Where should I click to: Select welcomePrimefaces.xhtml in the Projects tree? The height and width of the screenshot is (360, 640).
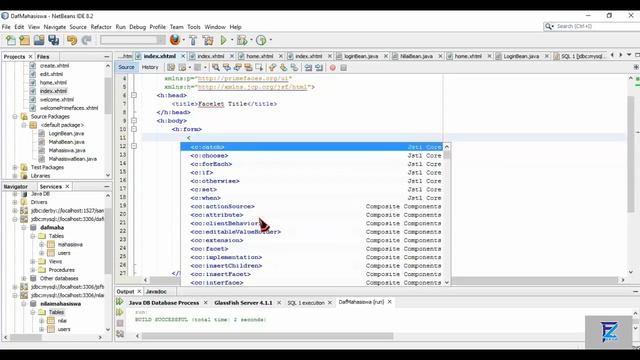[x=69, y=108]
